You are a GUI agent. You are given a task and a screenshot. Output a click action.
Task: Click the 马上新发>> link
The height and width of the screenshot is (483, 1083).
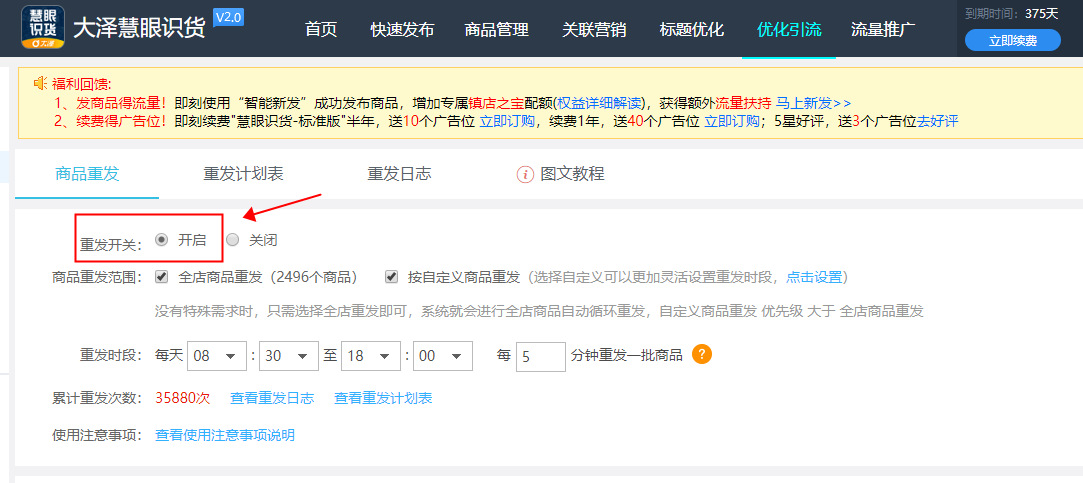click(814, 103)
